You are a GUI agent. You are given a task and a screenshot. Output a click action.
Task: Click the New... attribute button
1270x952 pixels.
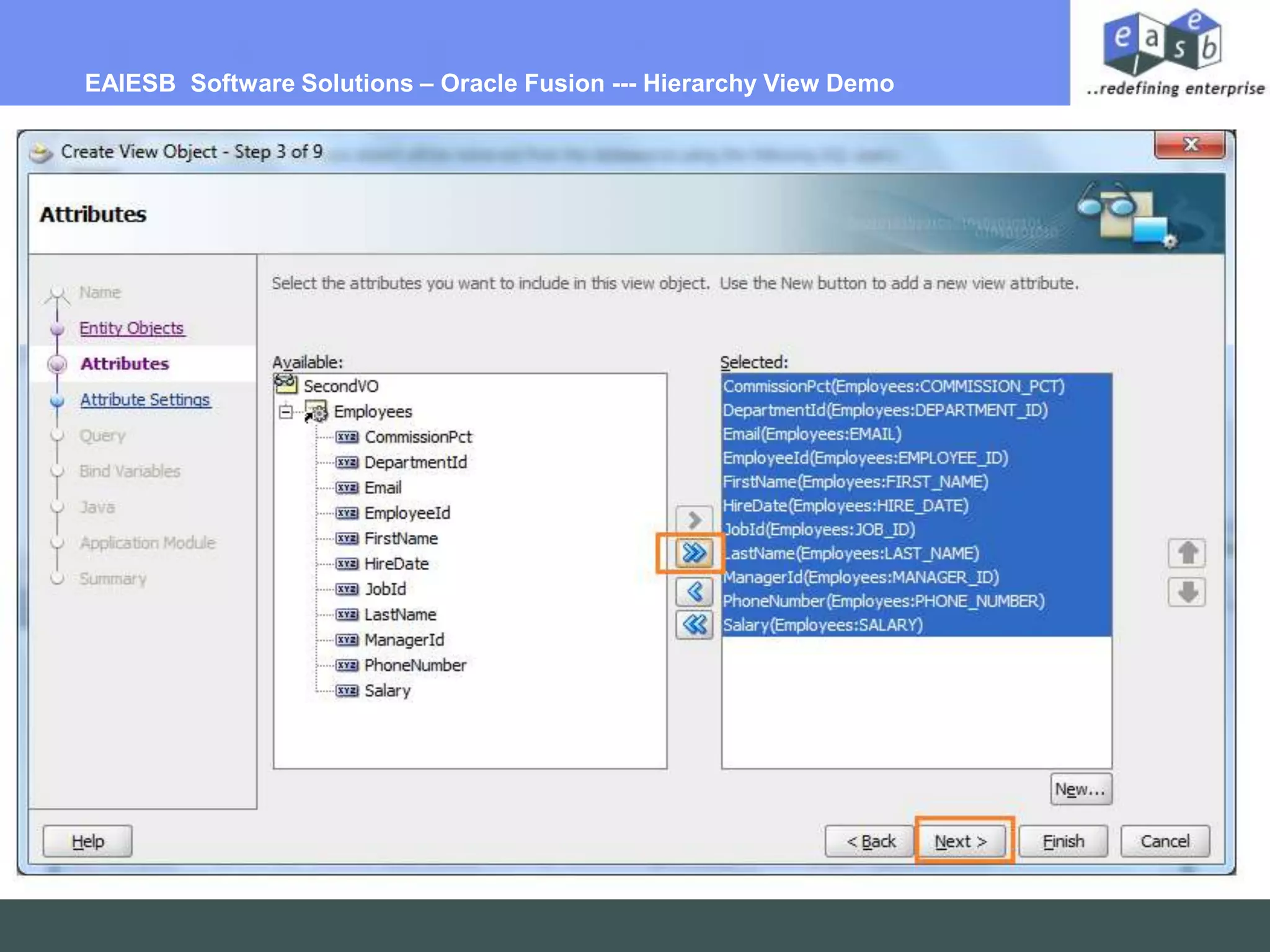point(1081,789)
